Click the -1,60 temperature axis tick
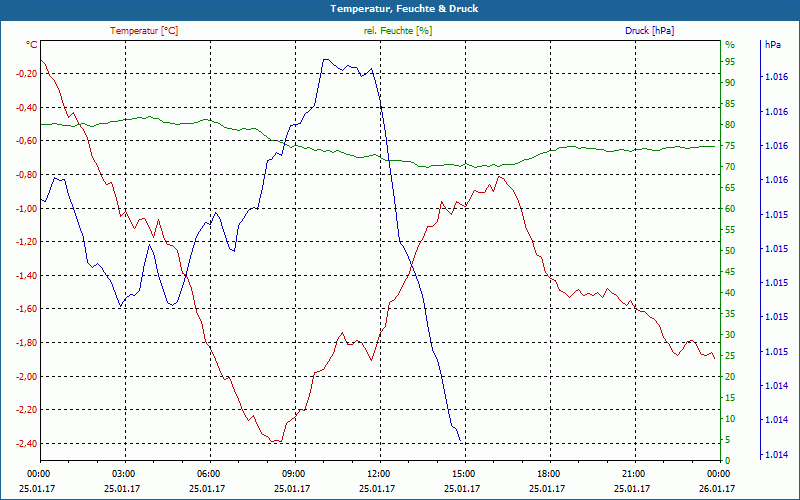This screenshot has height=500, width=800. [27, 309]
